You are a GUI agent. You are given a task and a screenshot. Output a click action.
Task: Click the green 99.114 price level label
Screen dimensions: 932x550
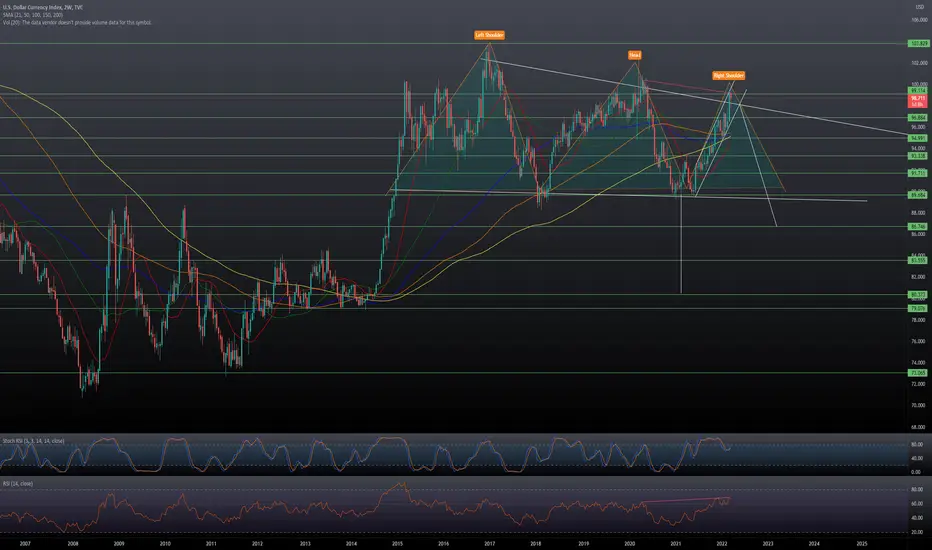(918, 90)
